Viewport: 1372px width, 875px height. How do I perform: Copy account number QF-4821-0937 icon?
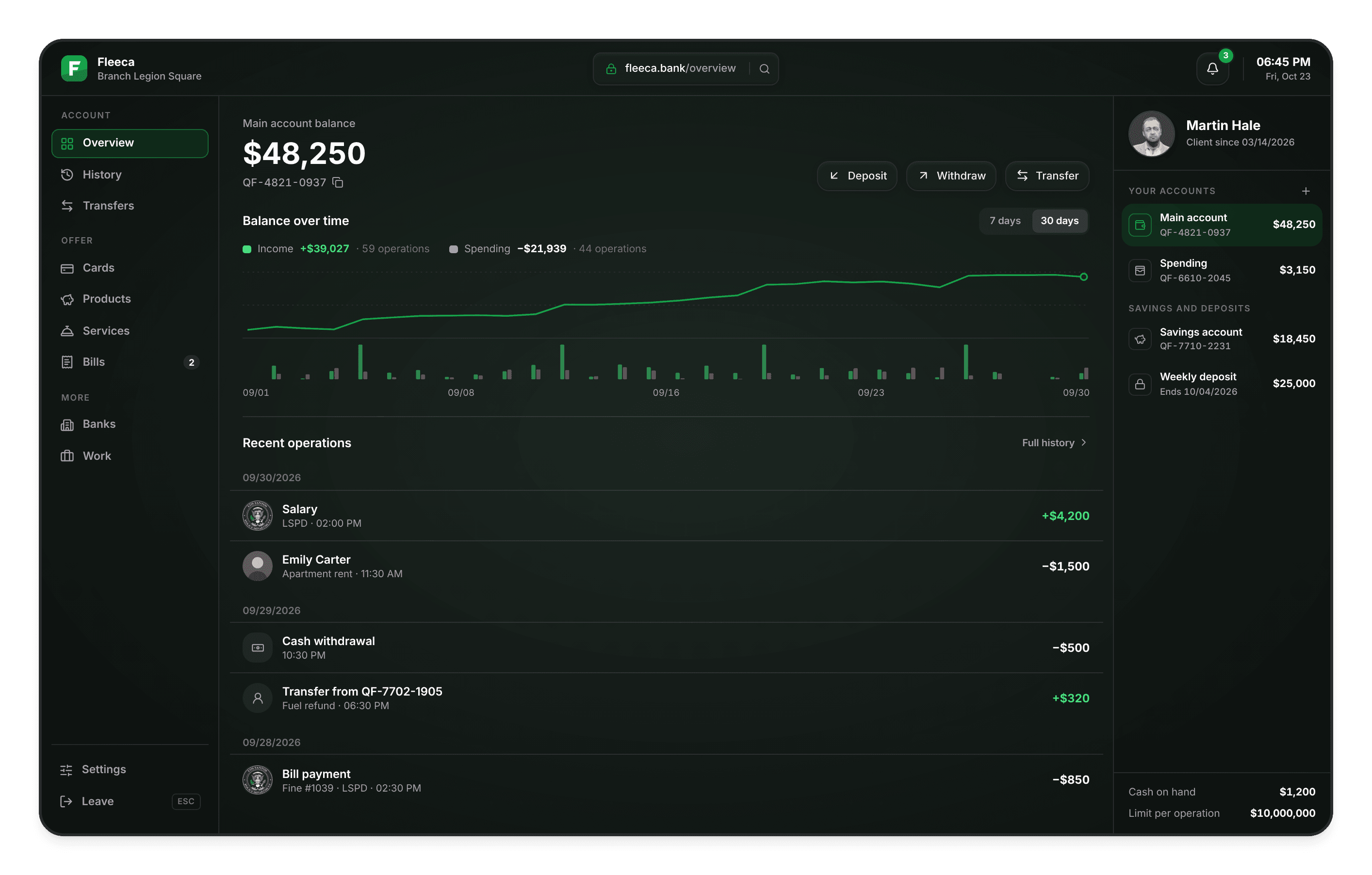point(338,182)
